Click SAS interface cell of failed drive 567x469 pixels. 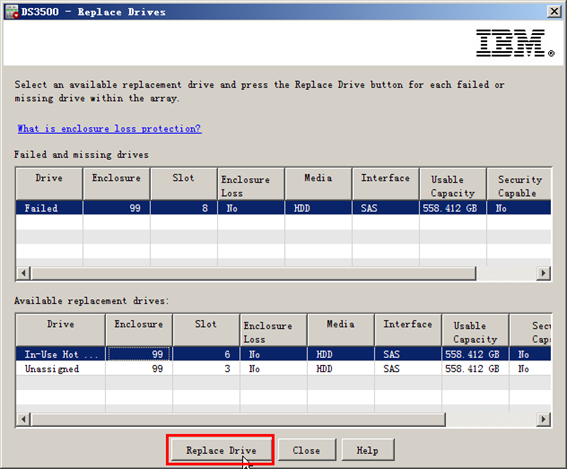tap(385, 208)
